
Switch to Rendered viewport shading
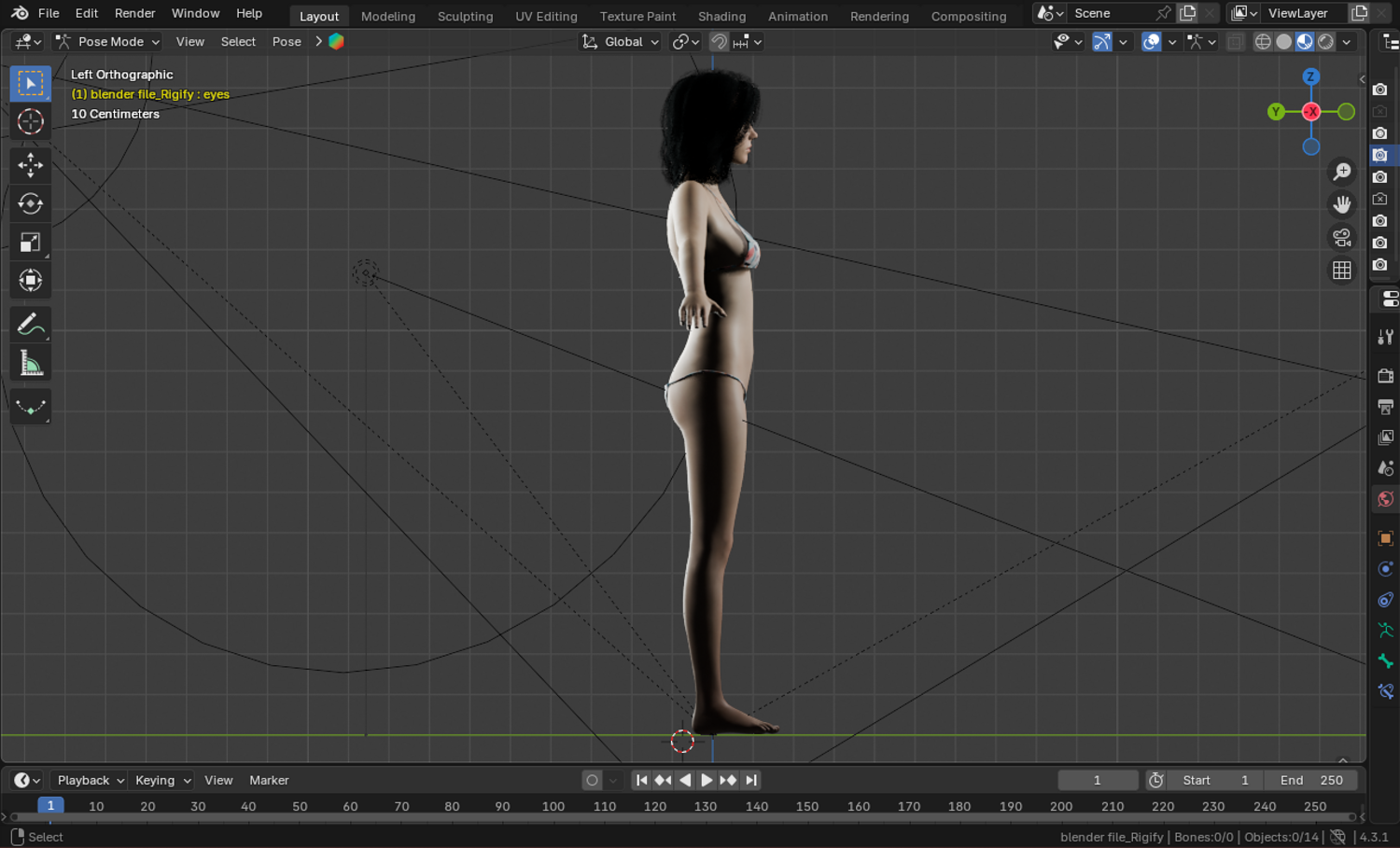coord(1325,42)
